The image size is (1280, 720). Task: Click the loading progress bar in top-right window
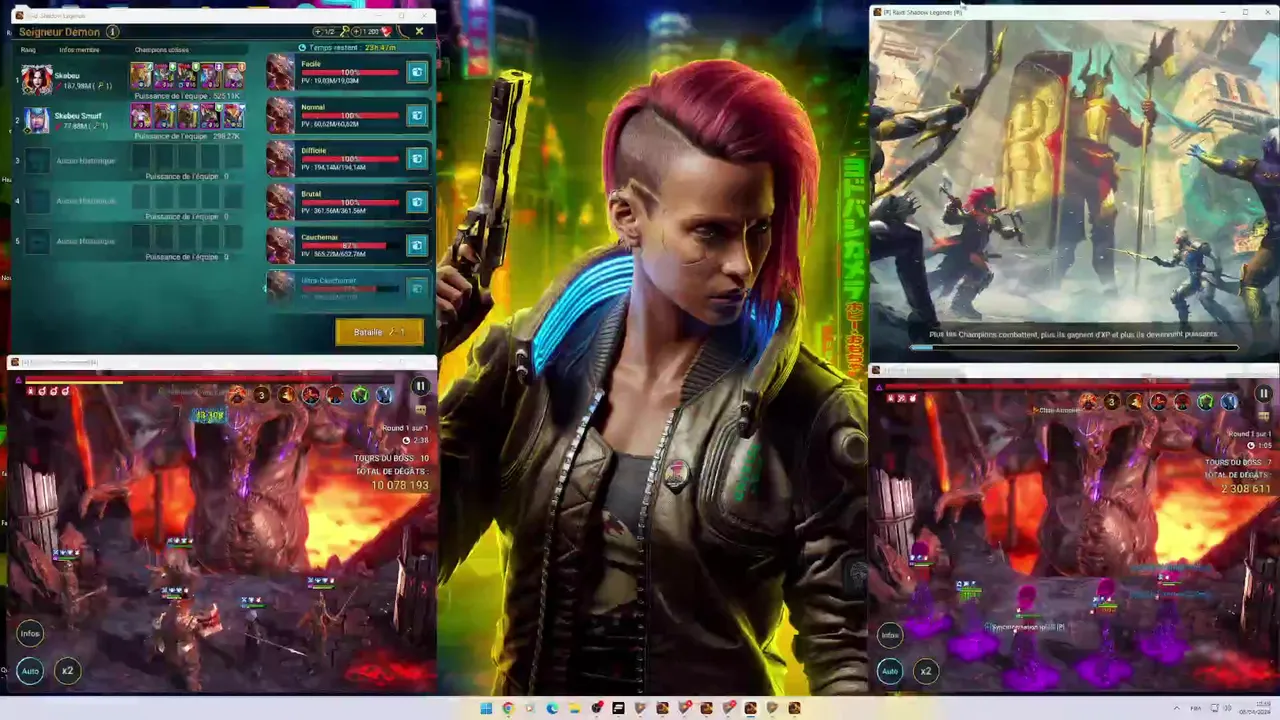point(1074,347)
